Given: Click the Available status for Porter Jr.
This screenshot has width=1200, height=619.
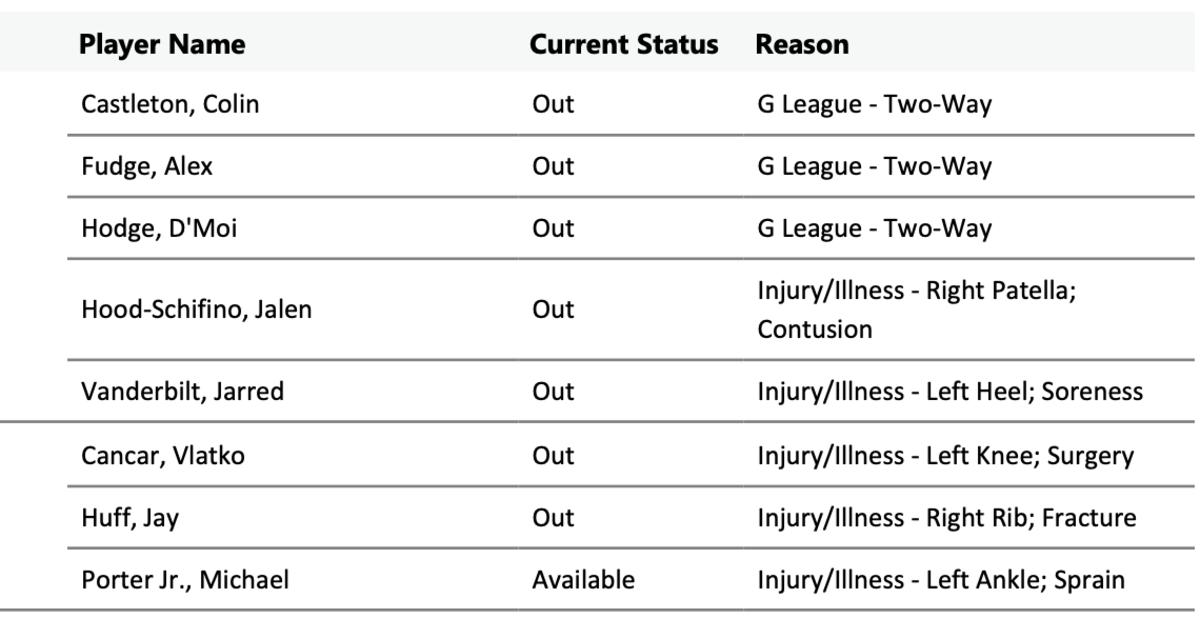Looking at the screenshot, I should [x=583, y=580].
